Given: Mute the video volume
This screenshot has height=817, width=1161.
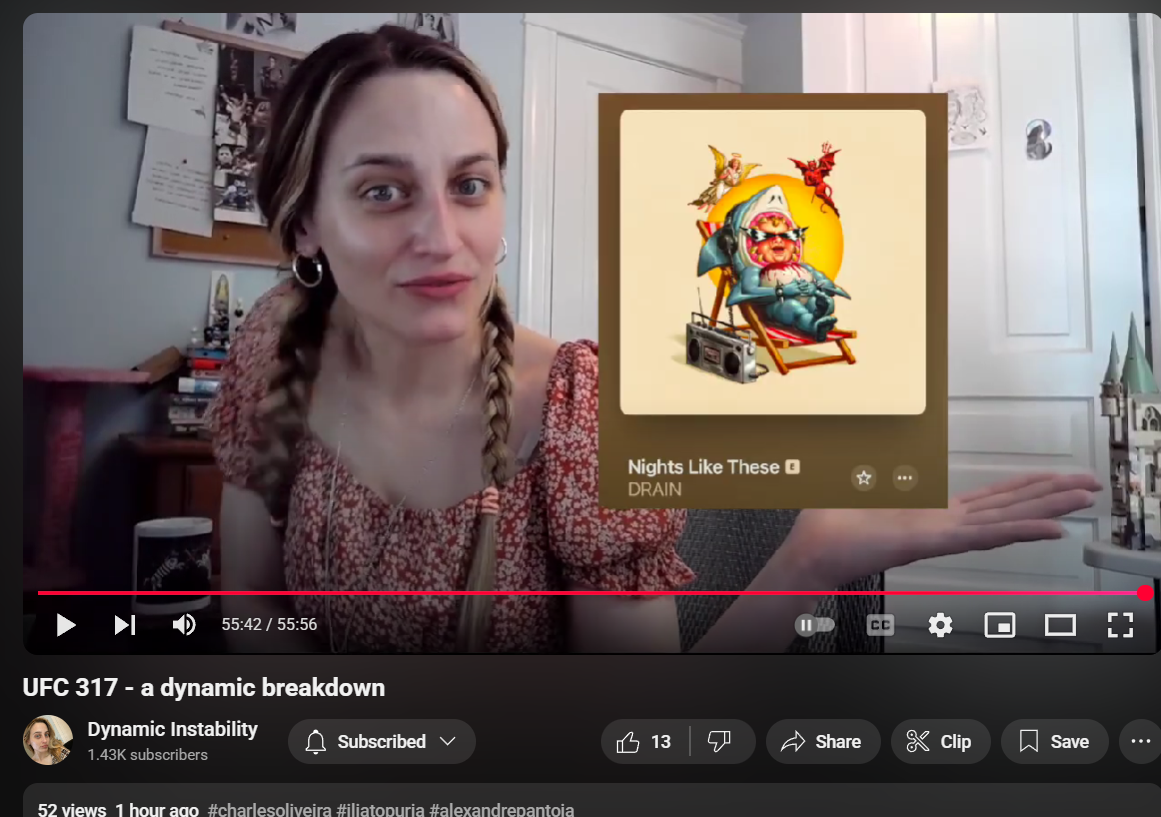Looking at the screenshot, I should pos(184,625).
